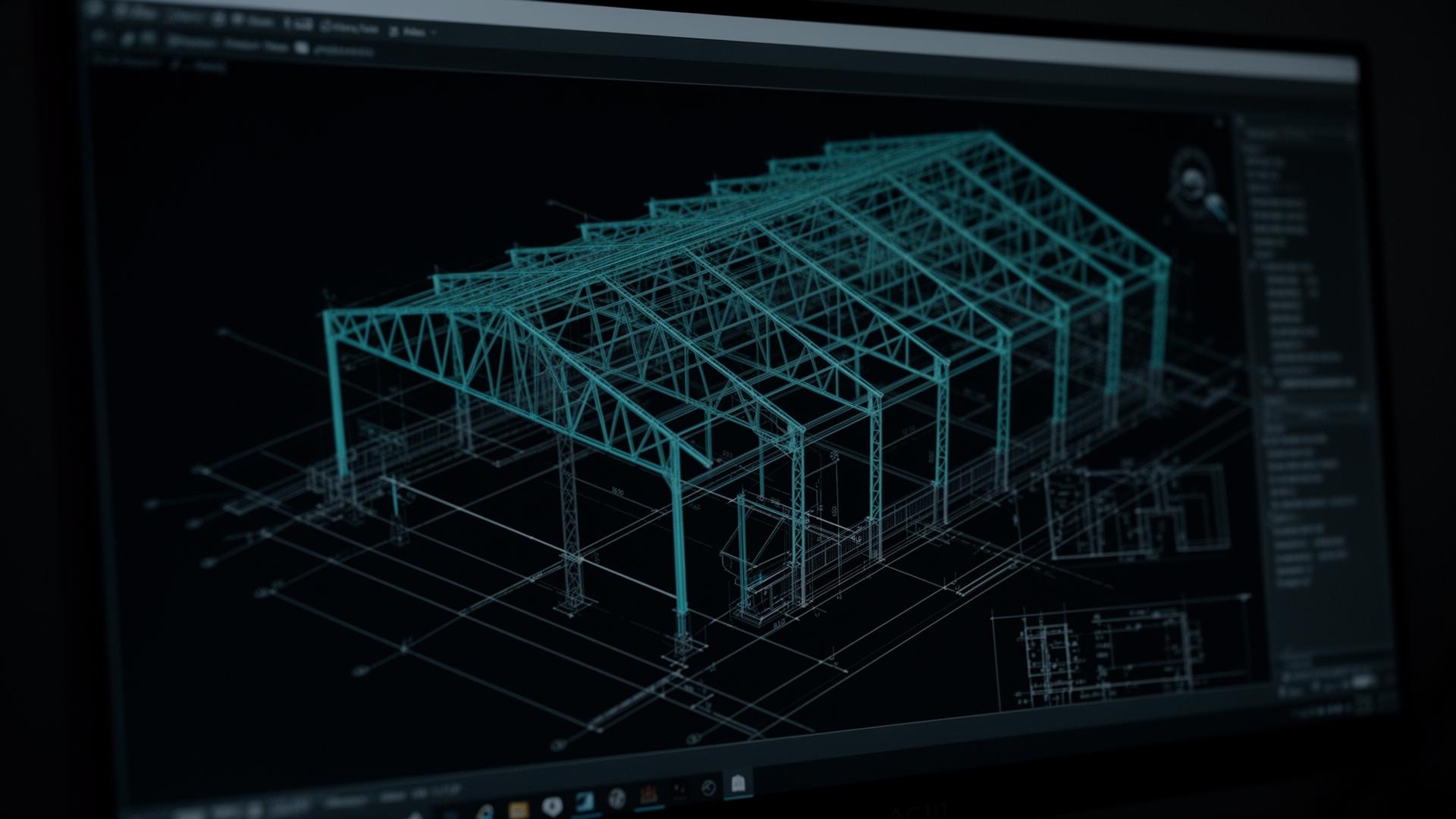
Task: Open the circular outline taskbar icon
Action: tap(709, 788)
